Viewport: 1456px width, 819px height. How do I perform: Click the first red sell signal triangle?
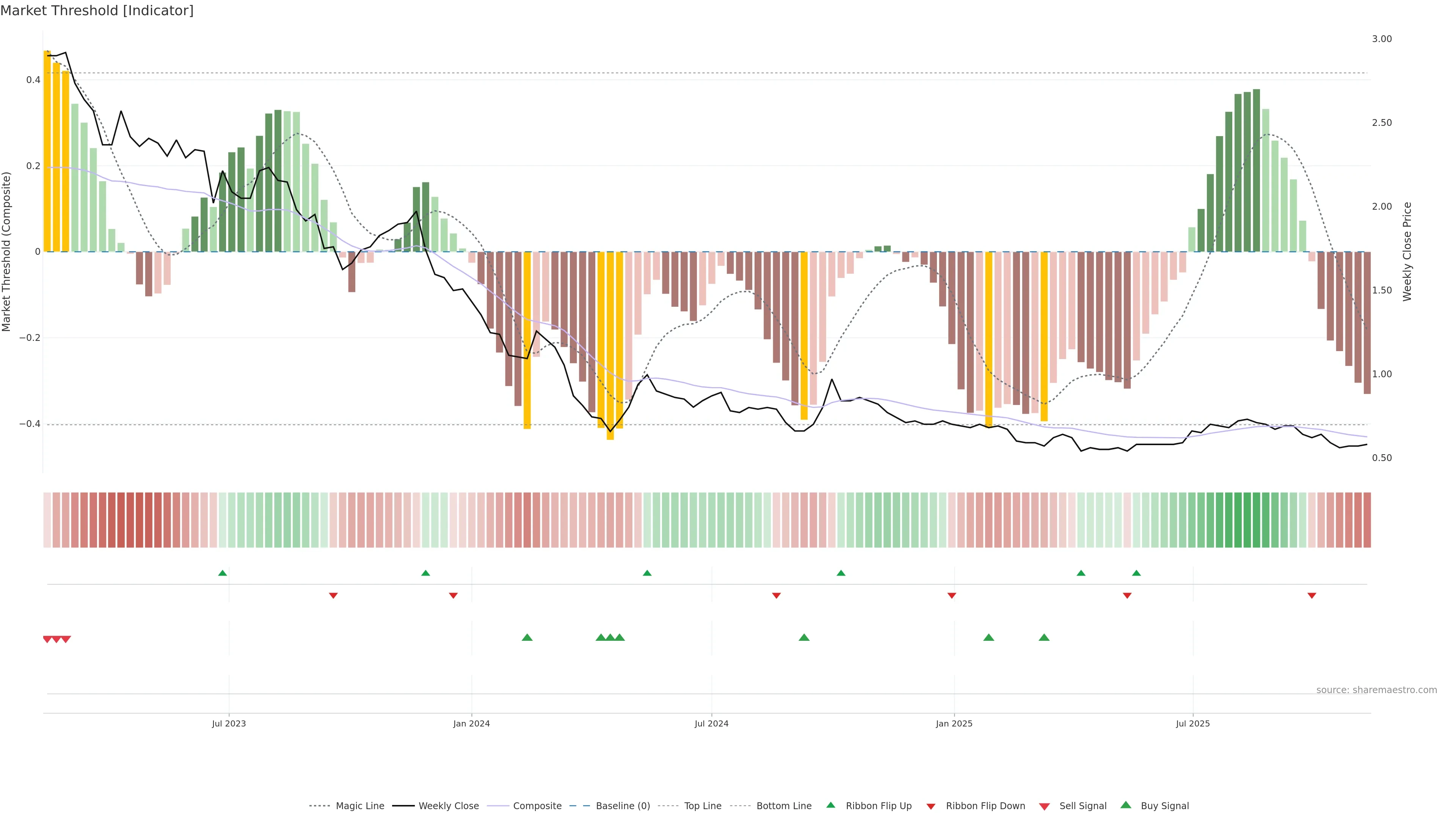click(x=47, y=639)
